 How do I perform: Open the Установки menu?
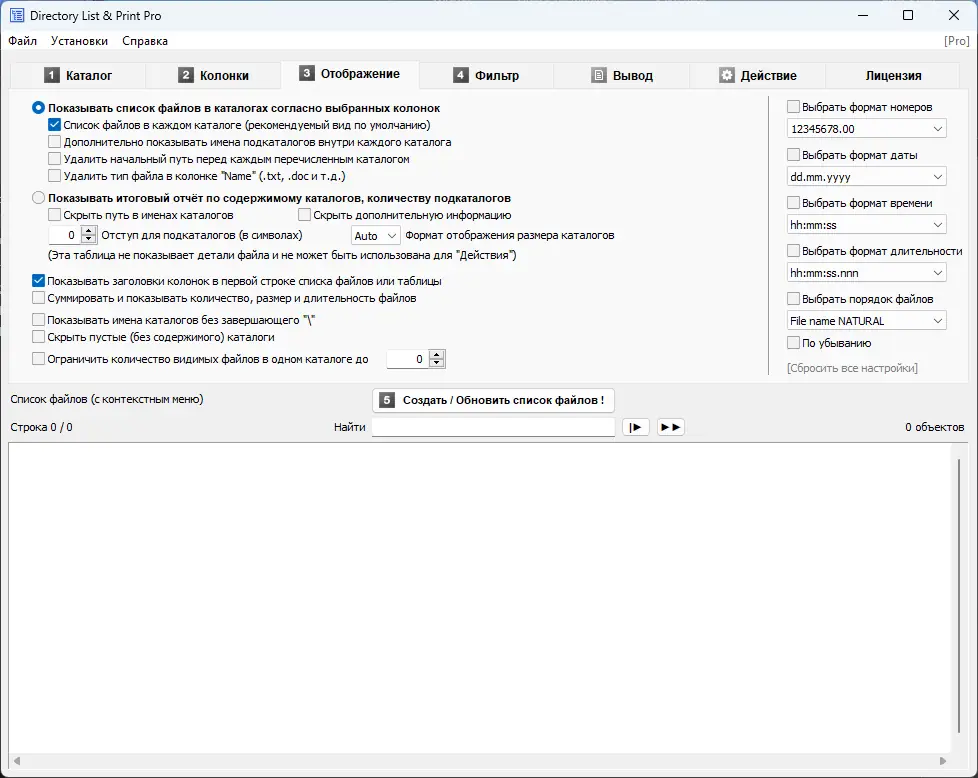[x=79, y=41]
